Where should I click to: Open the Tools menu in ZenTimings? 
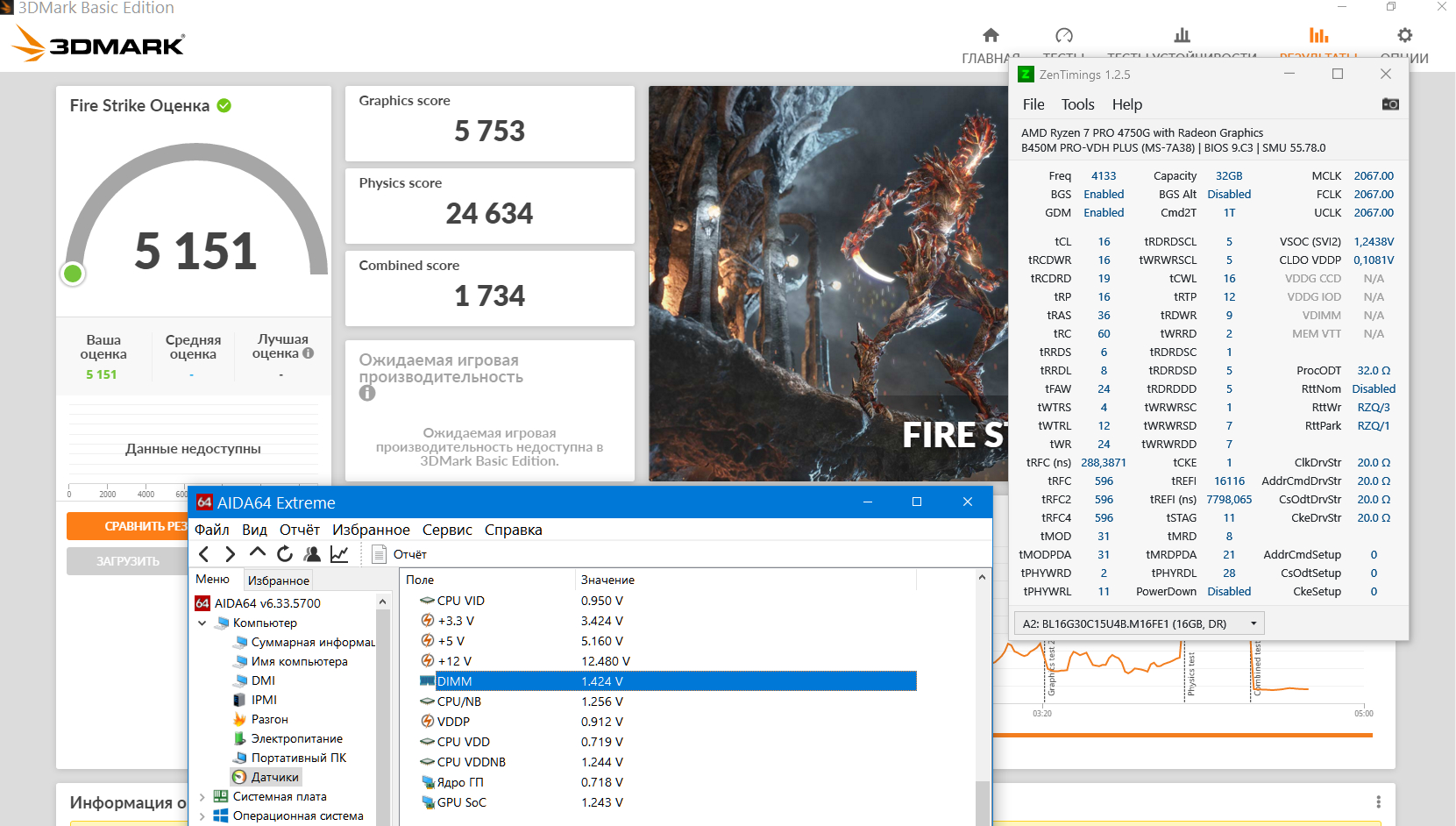click(x=1077, y=104)
